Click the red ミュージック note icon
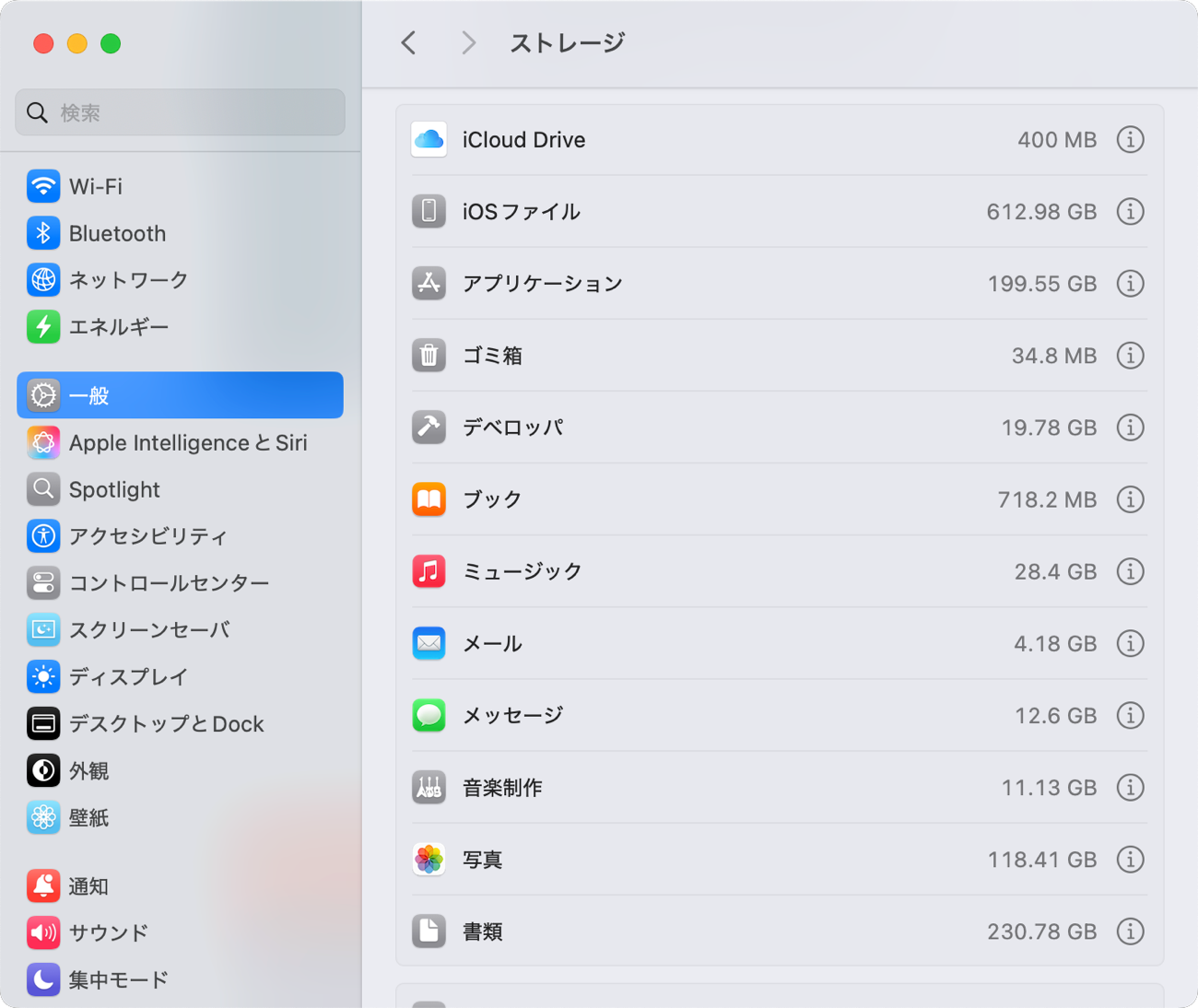This screenshot has width=1198, height=1008. coord(429,571)
